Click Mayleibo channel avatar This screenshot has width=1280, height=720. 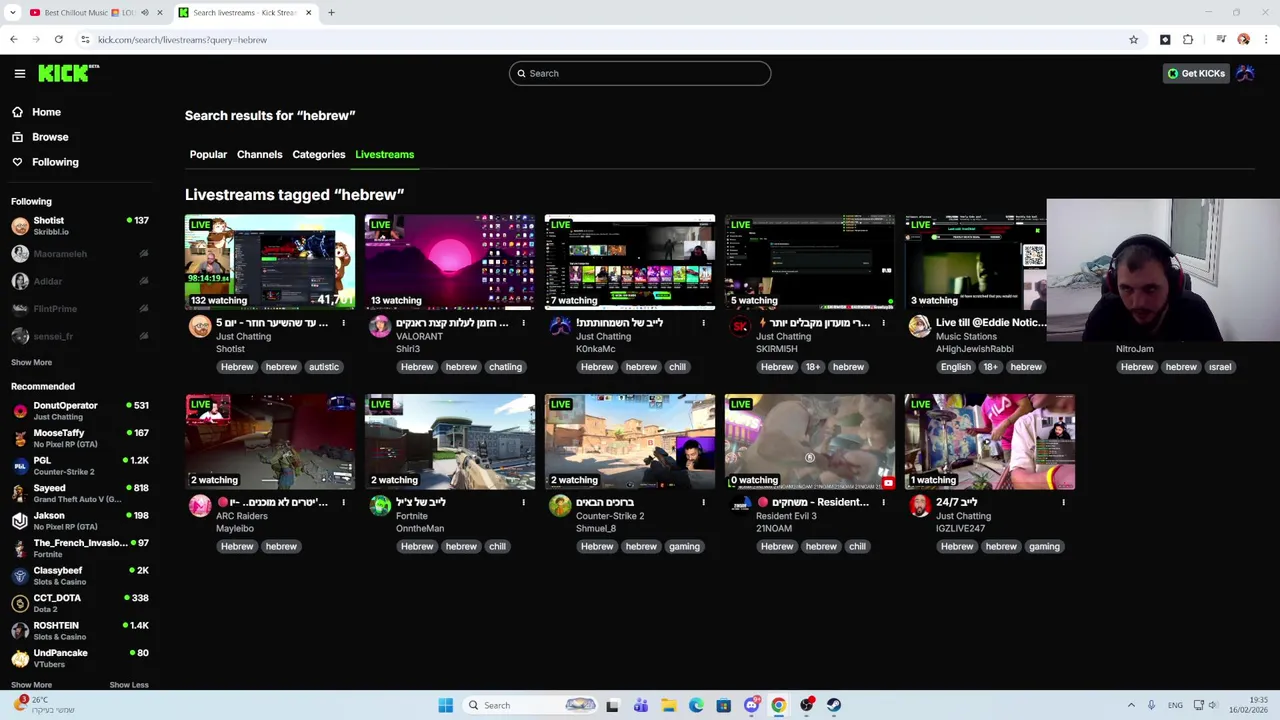[200, 506]
